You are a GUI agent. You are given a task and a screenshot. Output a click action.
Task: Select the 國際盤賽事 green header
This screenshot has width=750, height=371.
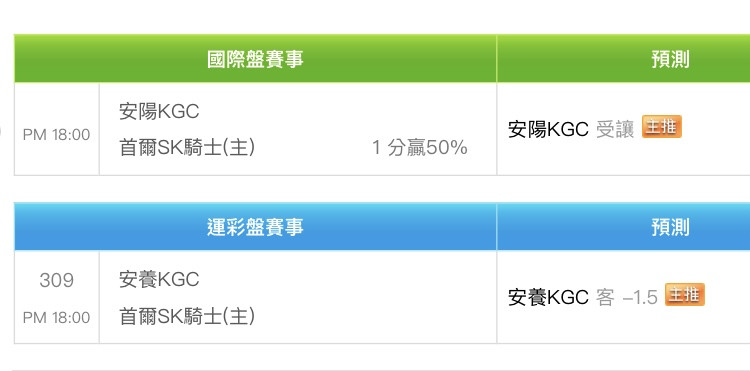255,59
